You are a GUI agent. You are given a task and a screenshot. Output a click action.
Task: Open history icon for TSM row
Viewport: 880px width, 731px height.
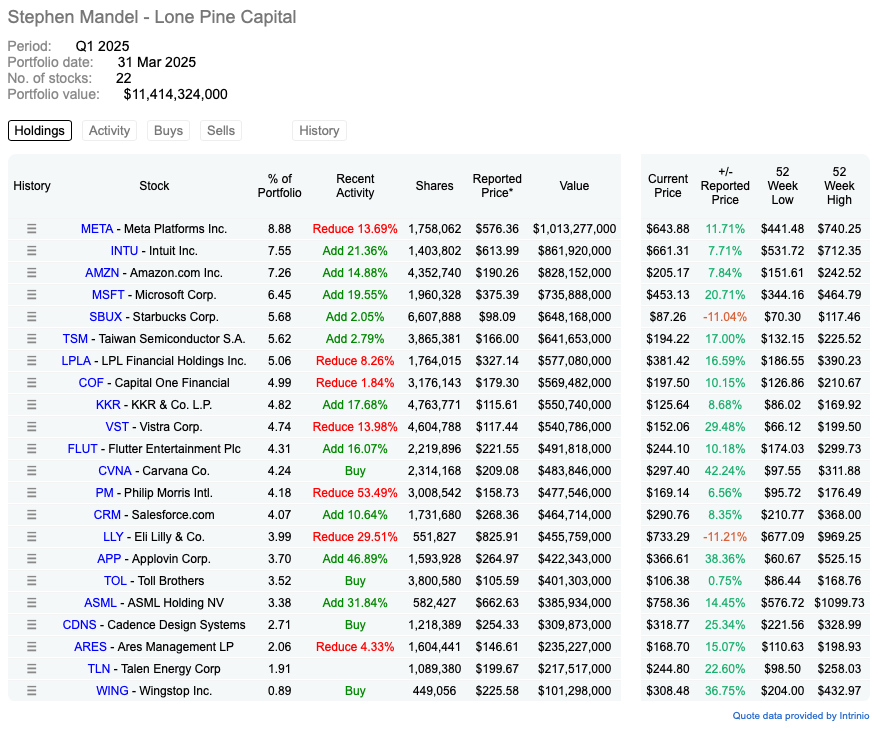pos(31,339)
